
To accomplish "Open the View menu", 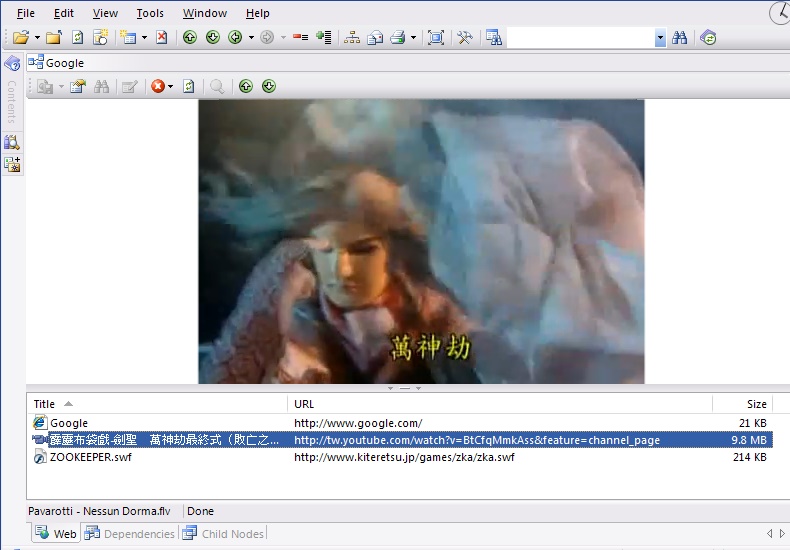I will click(x=105, y=13).
